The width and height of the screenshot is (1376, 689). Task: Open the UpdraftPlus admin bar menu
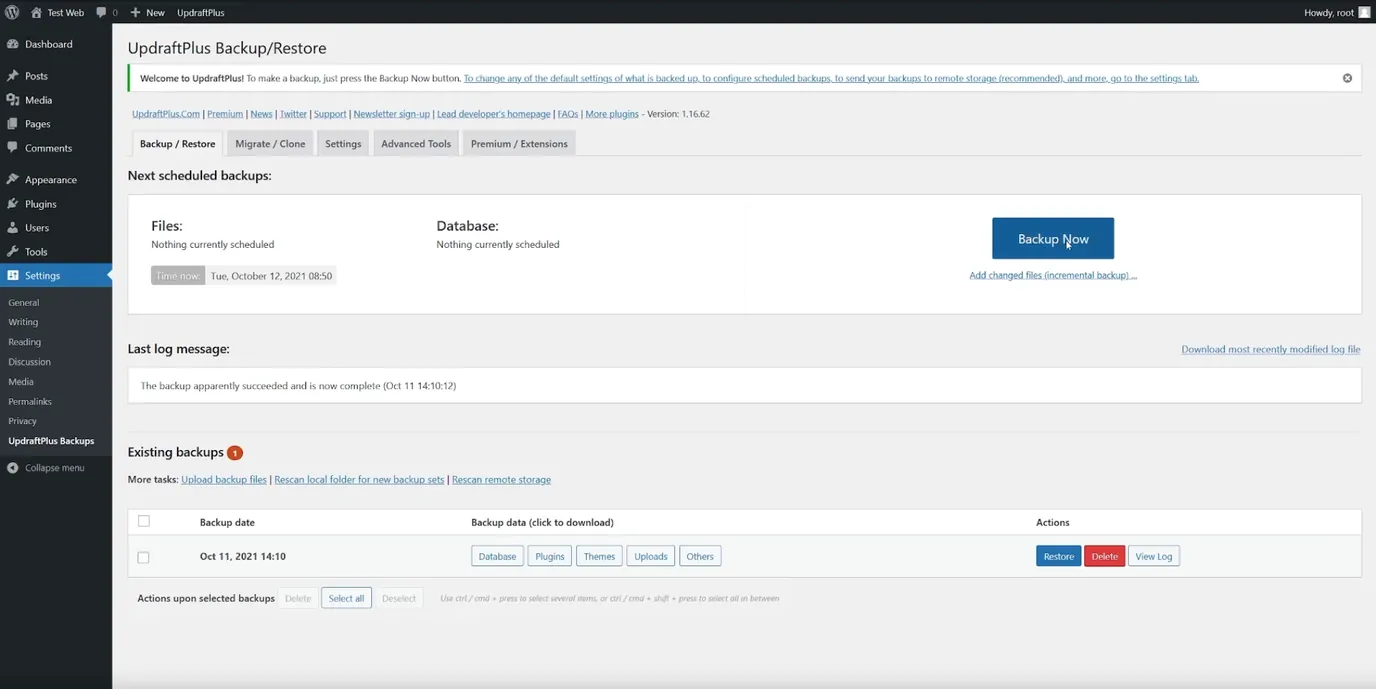point(200,12)
